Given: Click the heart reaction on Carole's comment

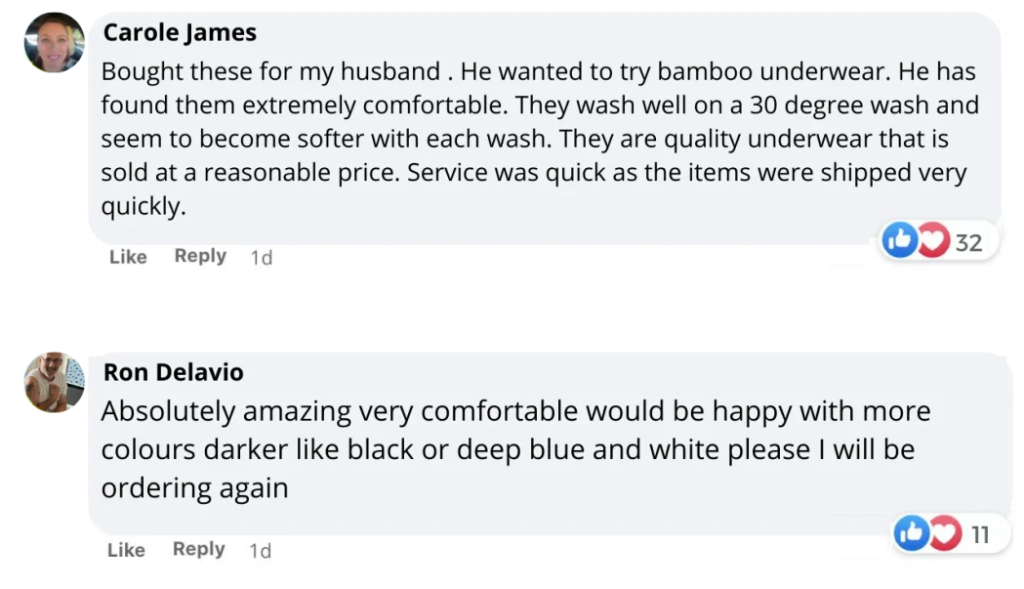Looking at the screenshot, I should coord(931,241).
